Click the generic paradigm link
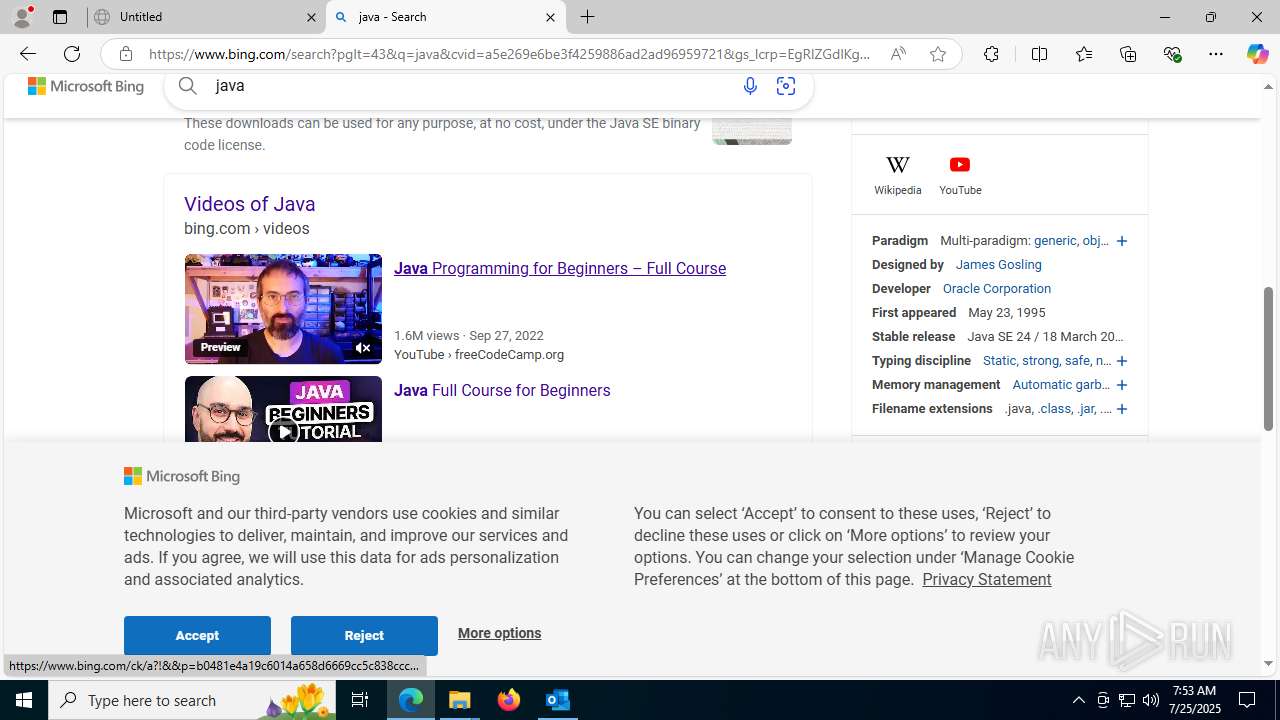This screenshot has height=720, width=1280. (1055, 241)
